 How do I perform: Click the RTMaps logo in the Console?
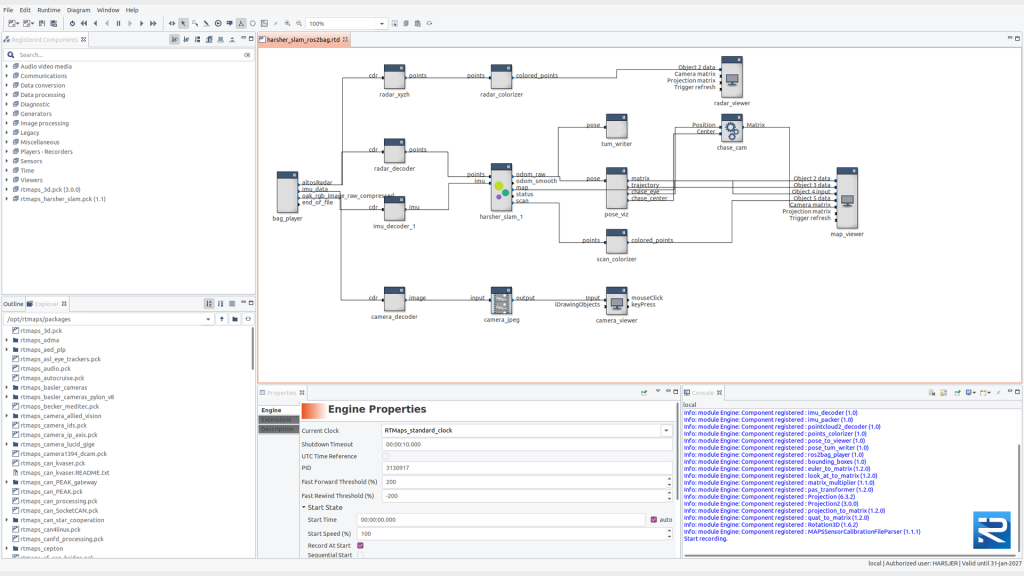(991, 530)
